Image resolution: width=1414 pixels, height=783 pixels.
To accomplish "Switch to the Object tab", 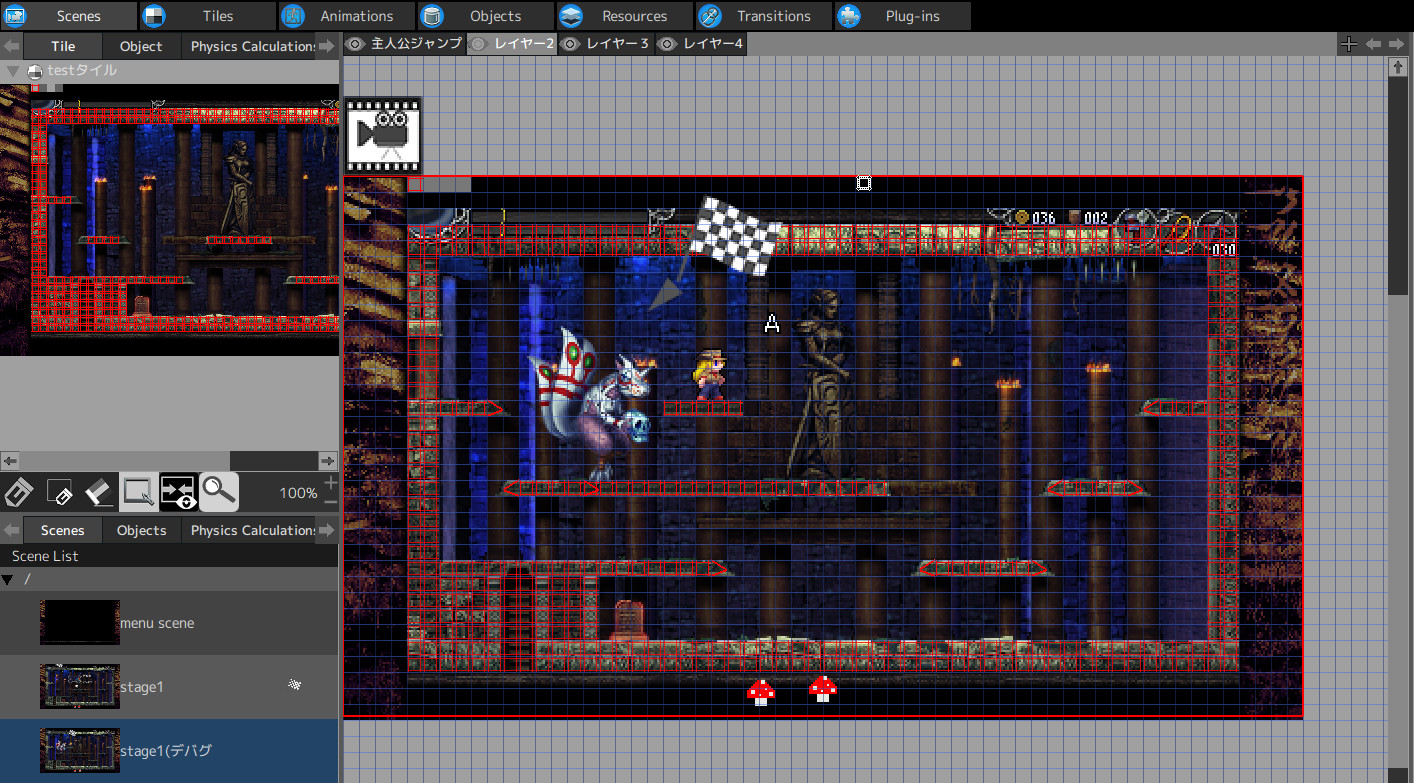I will coord(140,44).
